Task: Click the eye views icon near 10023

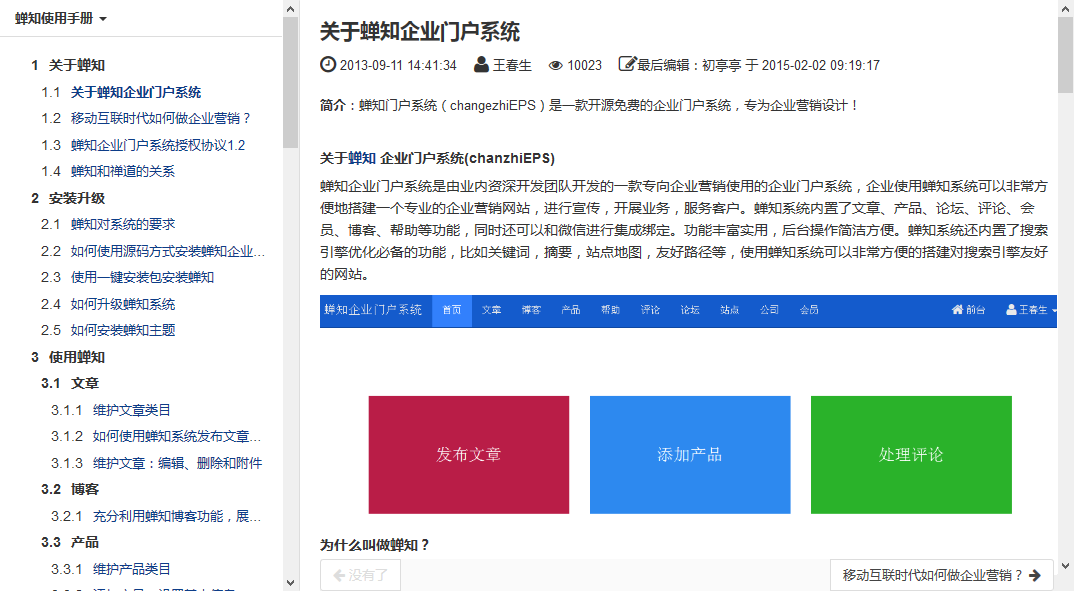Action: 555,65
